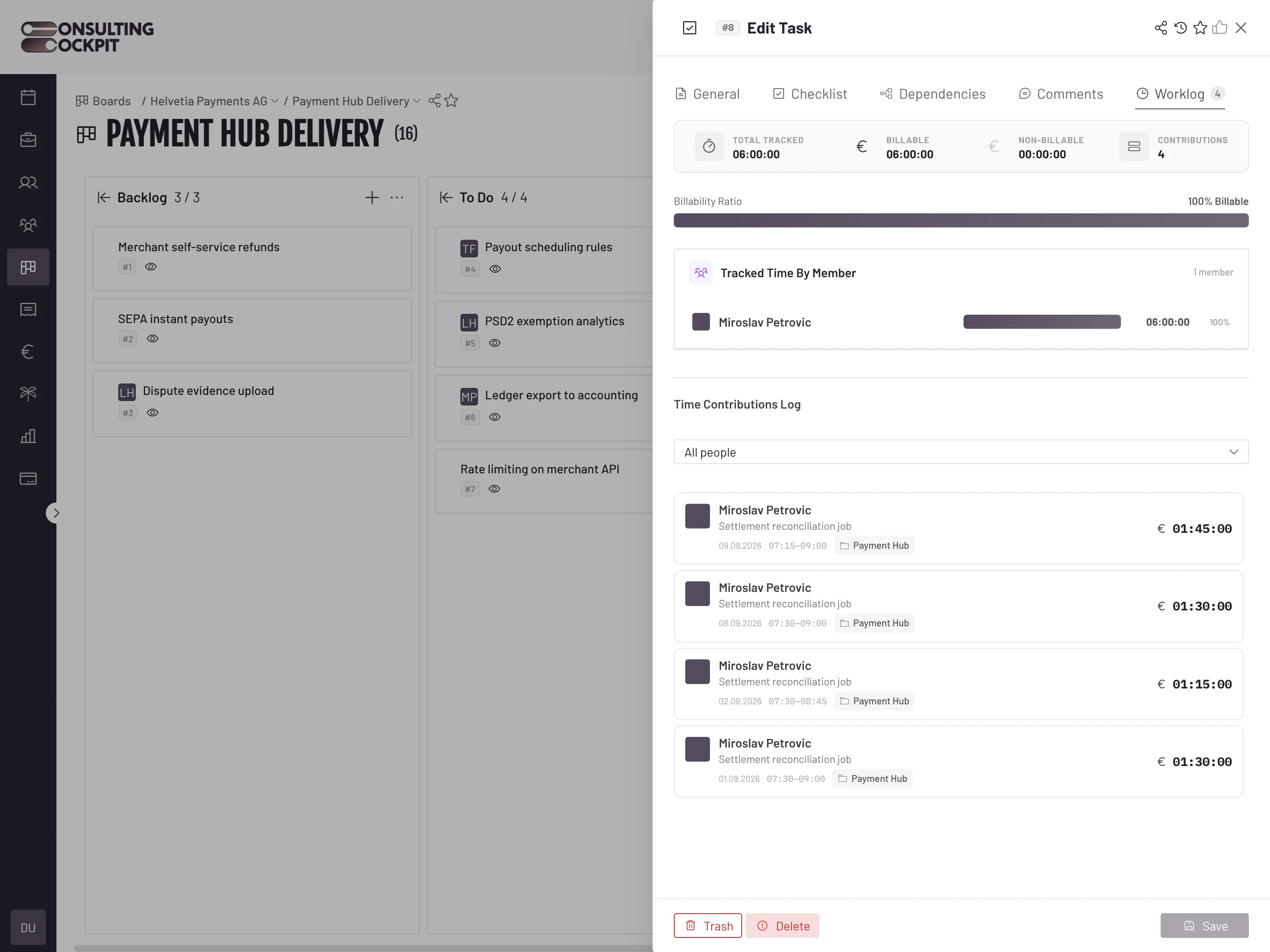The height and width of the screenshot is (952, 1270).
Task: Open the Rate limiting on merchant API card
Action: [544, 481]
